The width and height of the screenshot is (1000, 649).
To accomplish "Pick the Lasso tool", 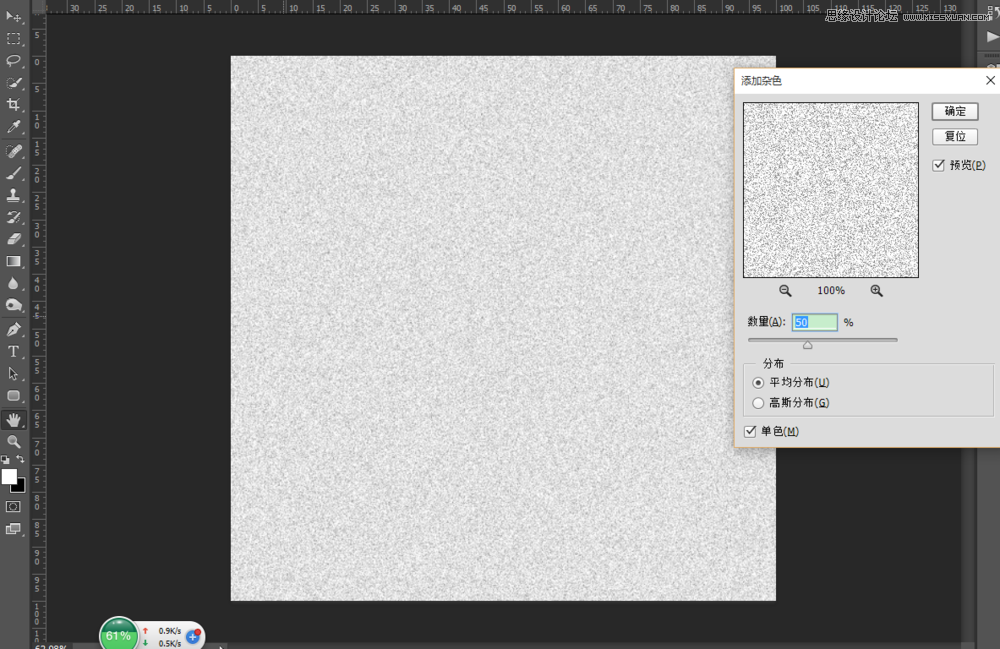I will (x=14, y=61).
